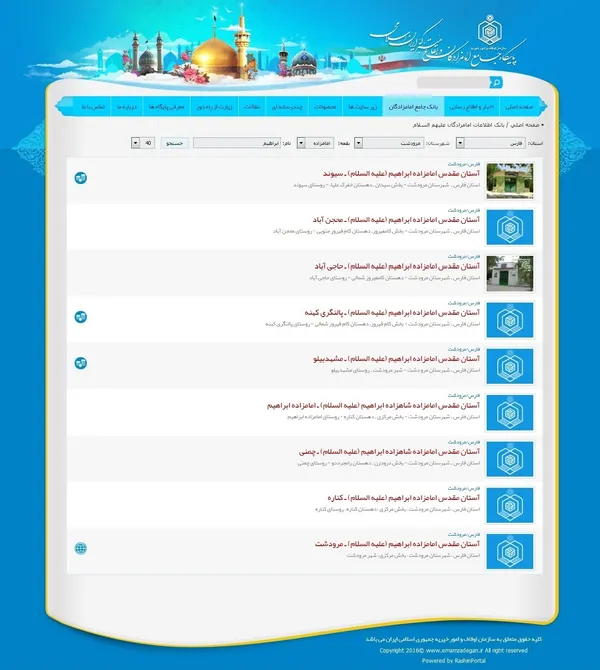
Task: Open globe website icon on مرودشت row
Action: (x=81, y=548)
